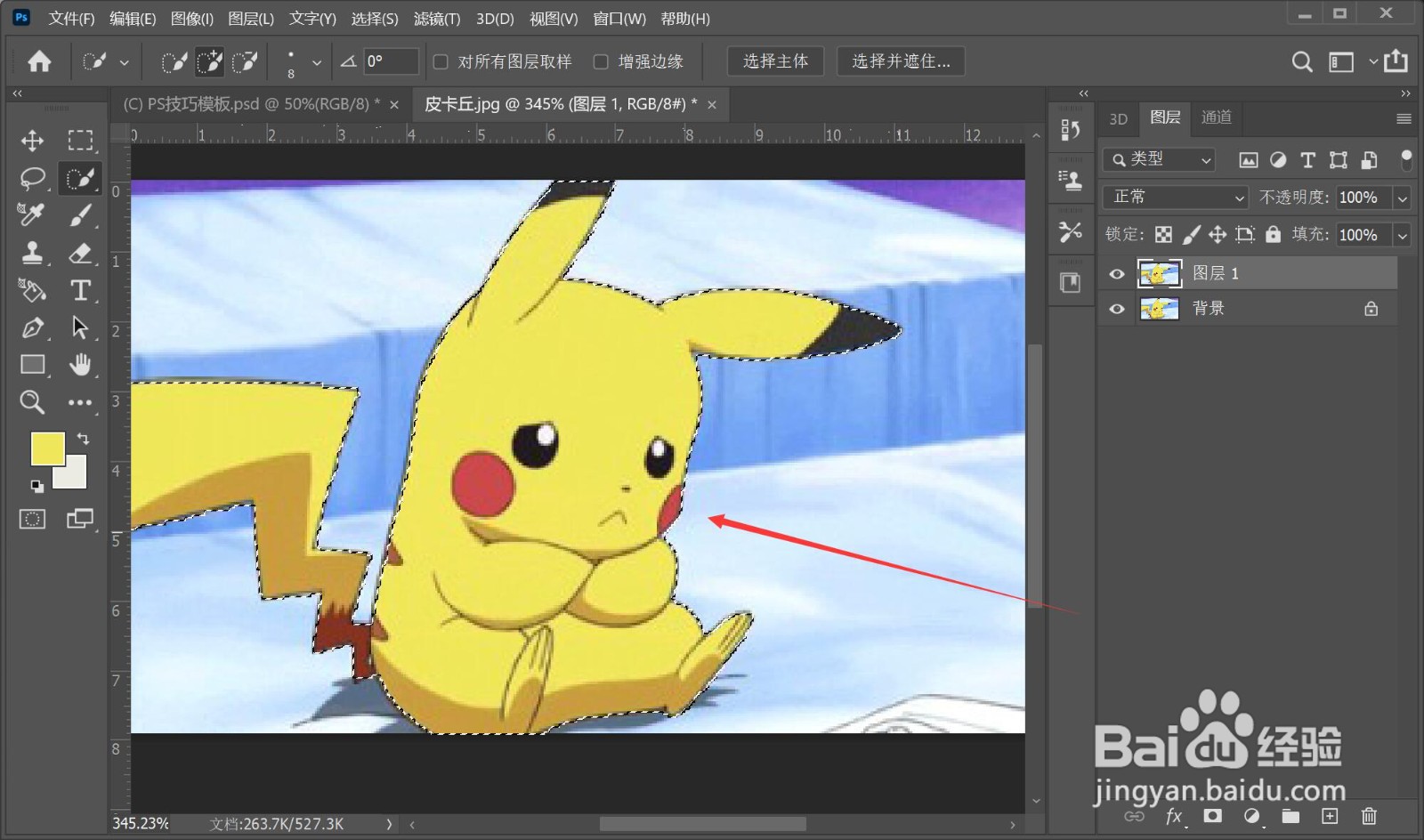1424x840 pixels.
Task: Create a new layer with plus icon
Action: pyautogui.click(x=1330, y=816)
